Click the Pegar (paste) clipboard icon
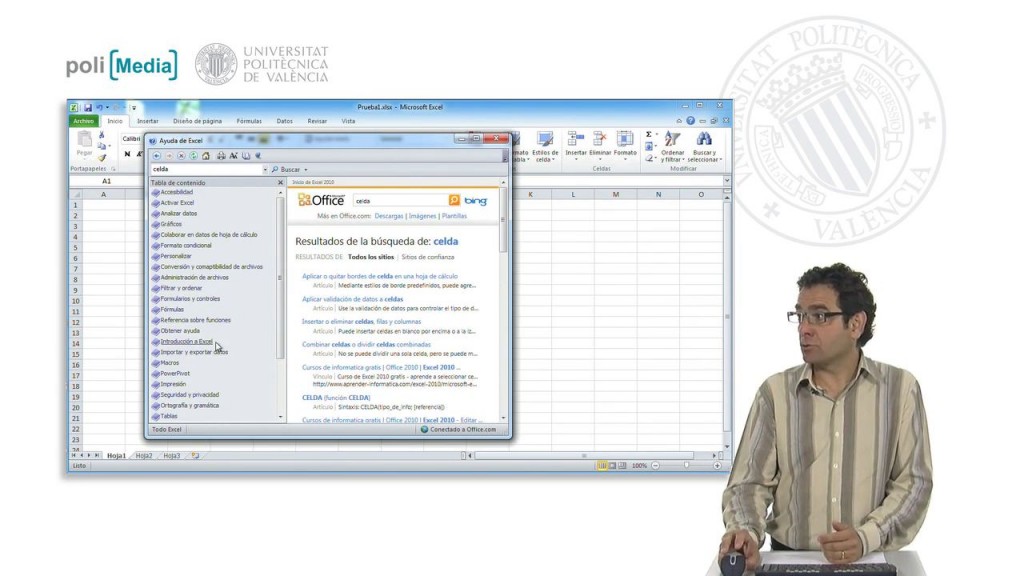 (x=84, y=139)
